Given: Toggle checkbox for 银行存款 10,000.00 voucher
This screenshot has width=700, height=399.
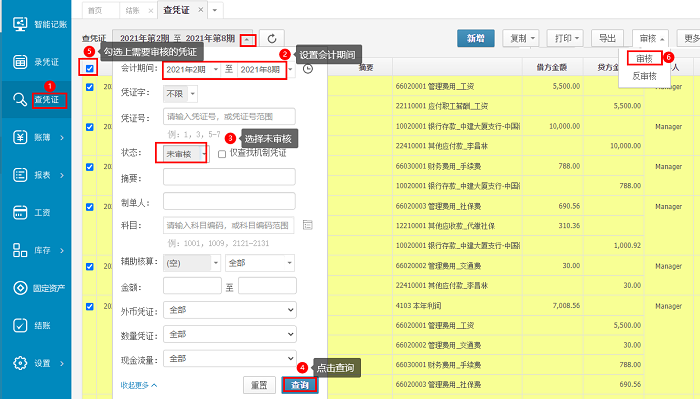Looking at the screenshot, I should [90, 127].
